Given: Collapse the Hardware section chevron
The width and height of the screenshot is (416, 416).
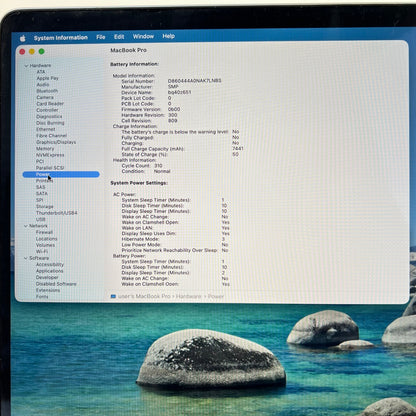Looking at the screenshot, I should 26,66.
